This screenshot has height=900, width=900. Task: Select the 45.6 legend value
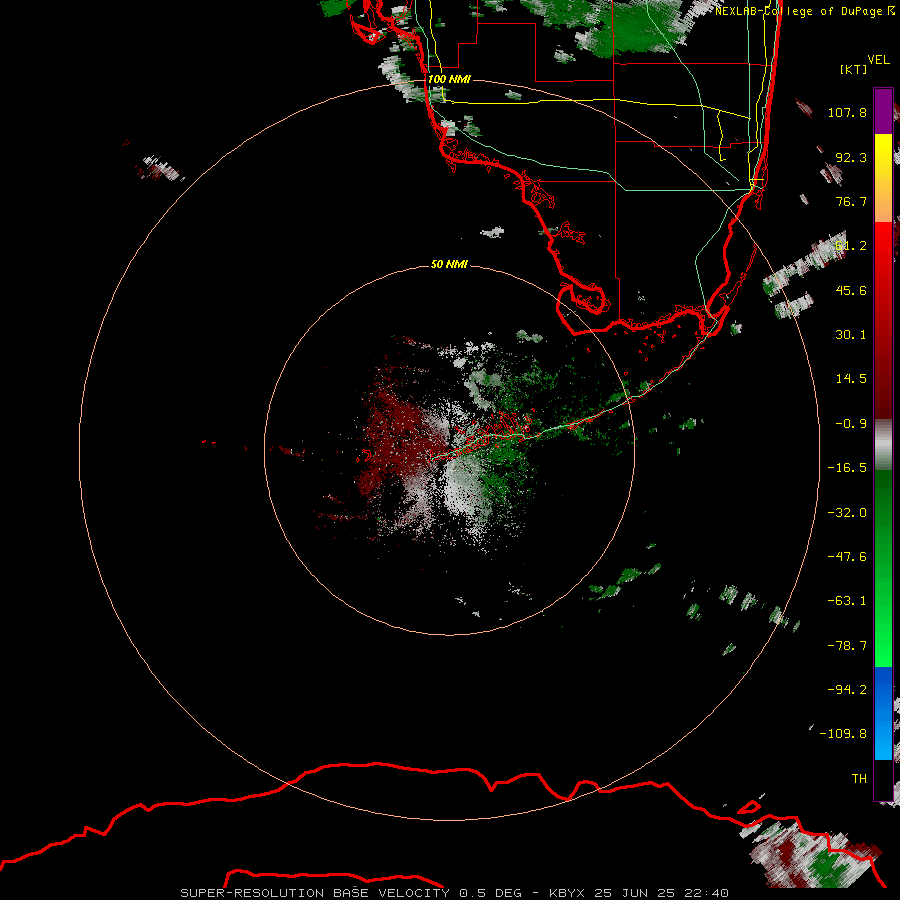click(851, 290)
